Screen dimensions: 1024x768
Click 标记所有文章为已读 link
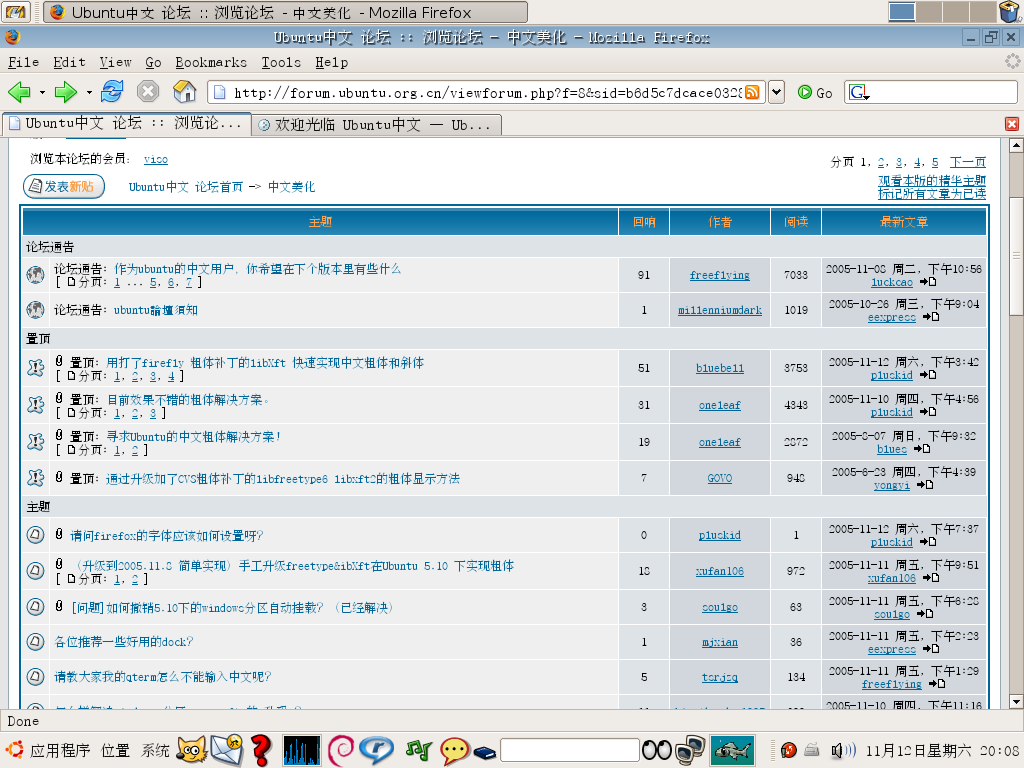(x=932, y=194)
